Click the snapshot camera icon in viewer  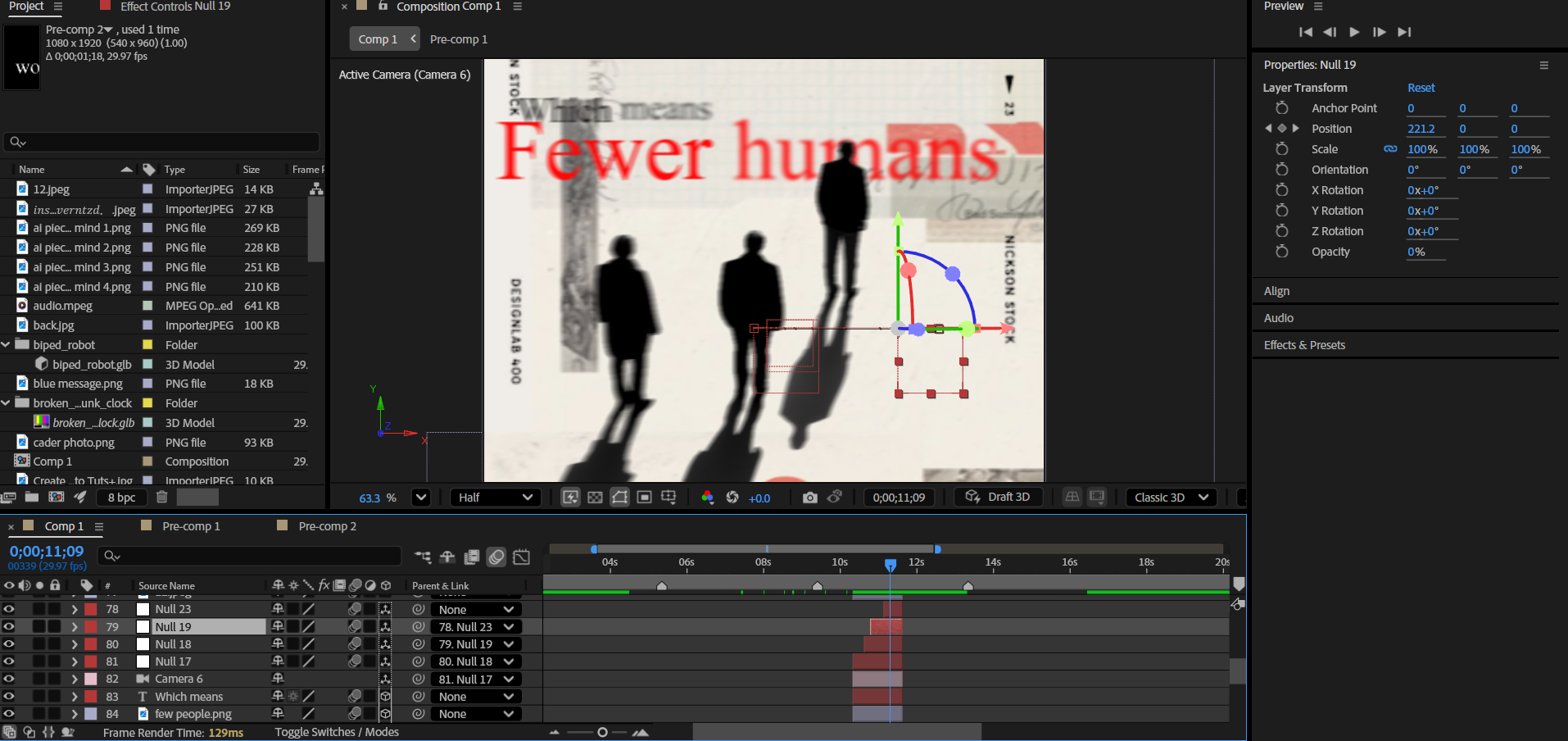click(809, 498)
